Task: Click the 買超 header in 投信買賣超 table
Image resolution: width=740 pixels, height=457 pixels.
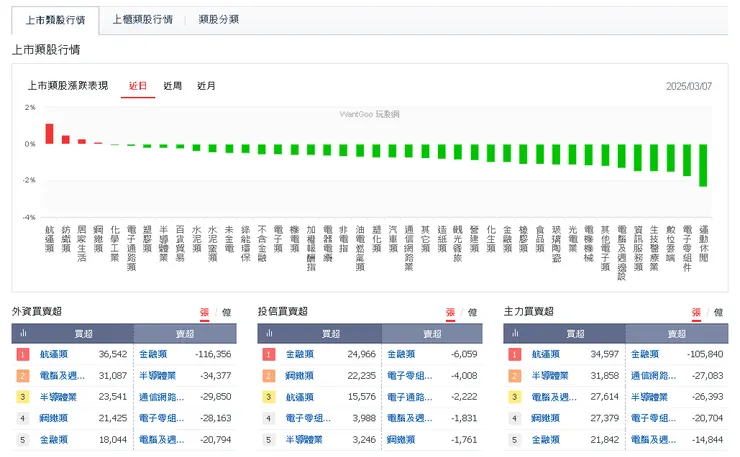Action: point(331,334)
